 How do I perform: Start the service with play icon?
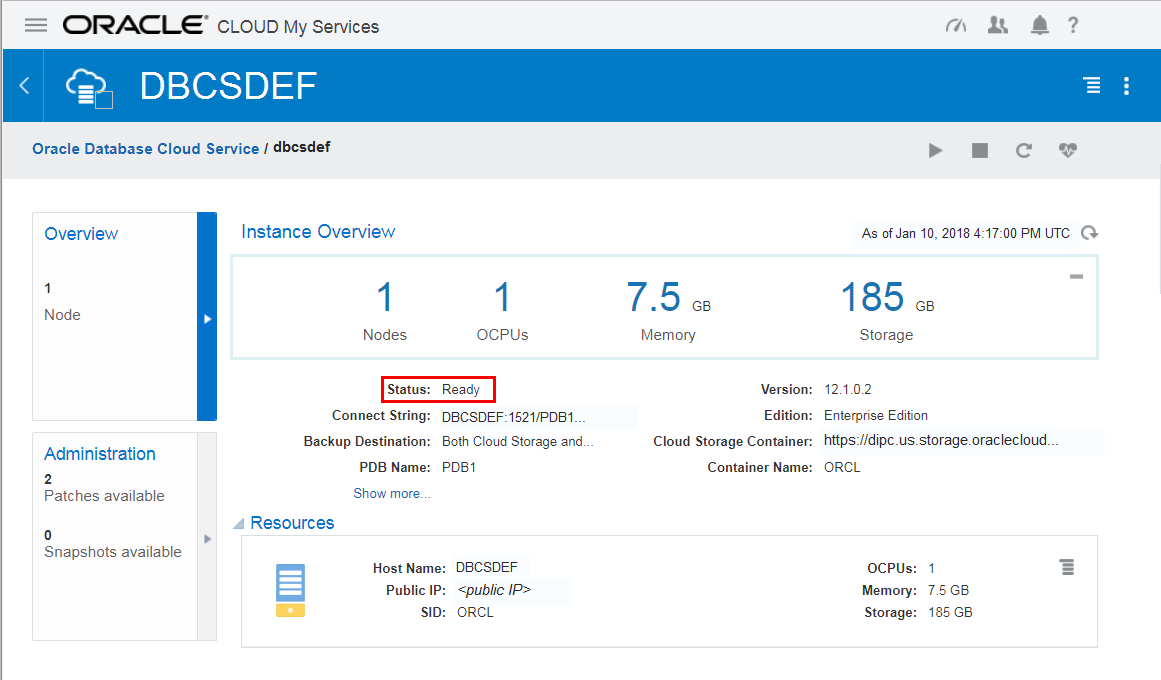935,150
